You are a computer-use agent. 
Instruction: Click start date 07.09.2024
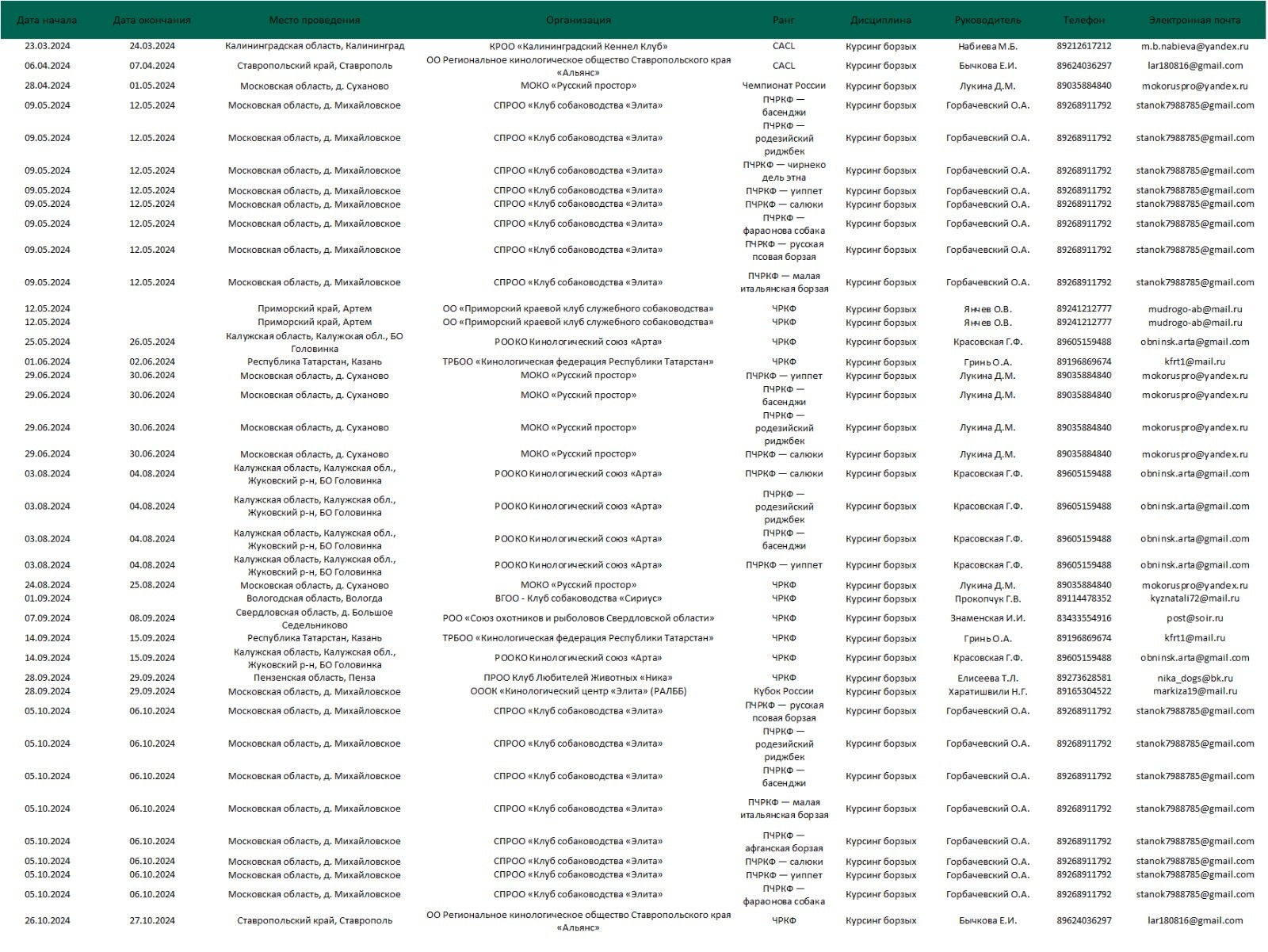pos(48,618)
